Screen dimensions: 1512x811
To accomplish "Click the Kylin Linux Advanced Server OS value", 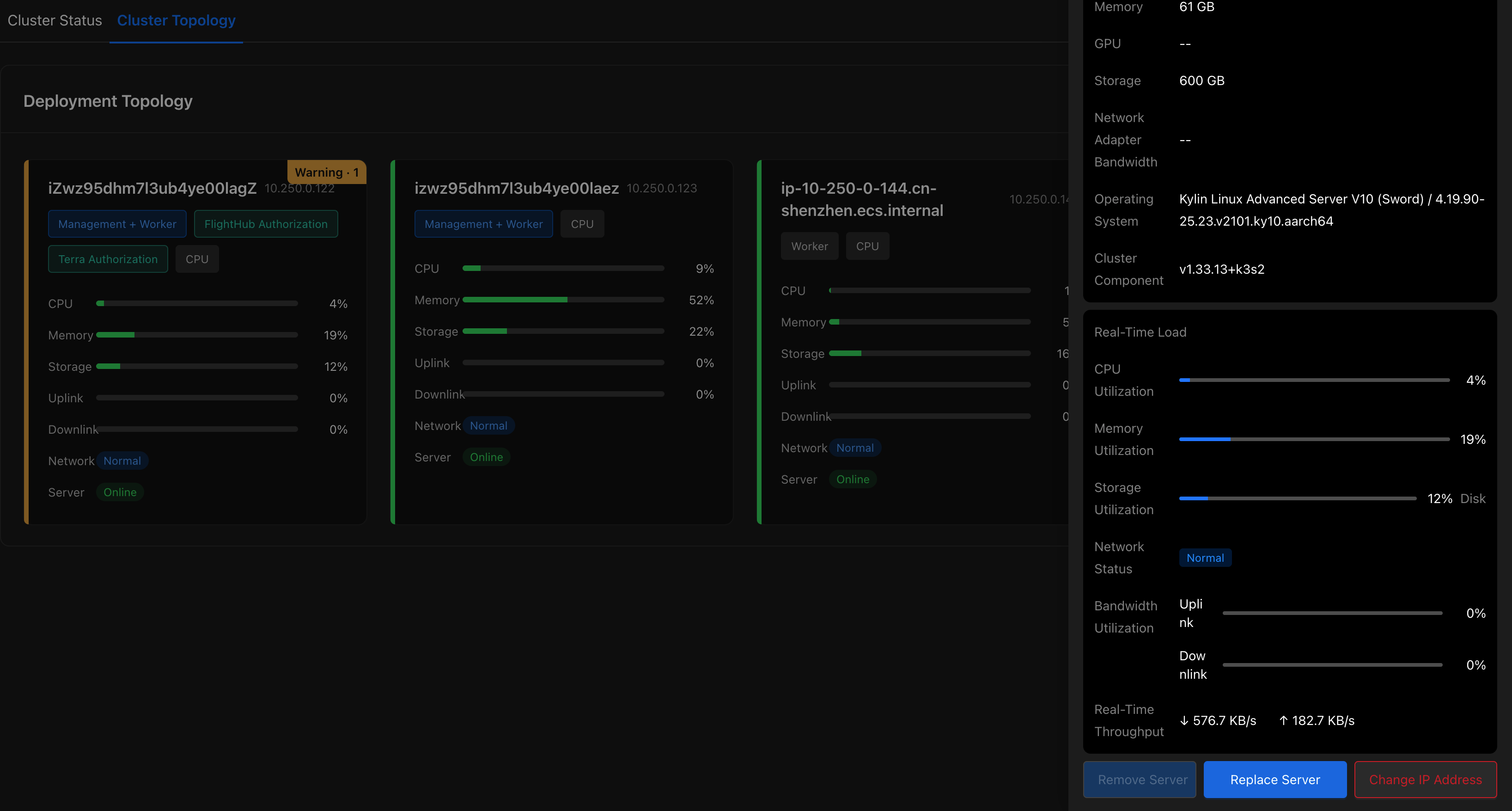I will [1332, 210].
